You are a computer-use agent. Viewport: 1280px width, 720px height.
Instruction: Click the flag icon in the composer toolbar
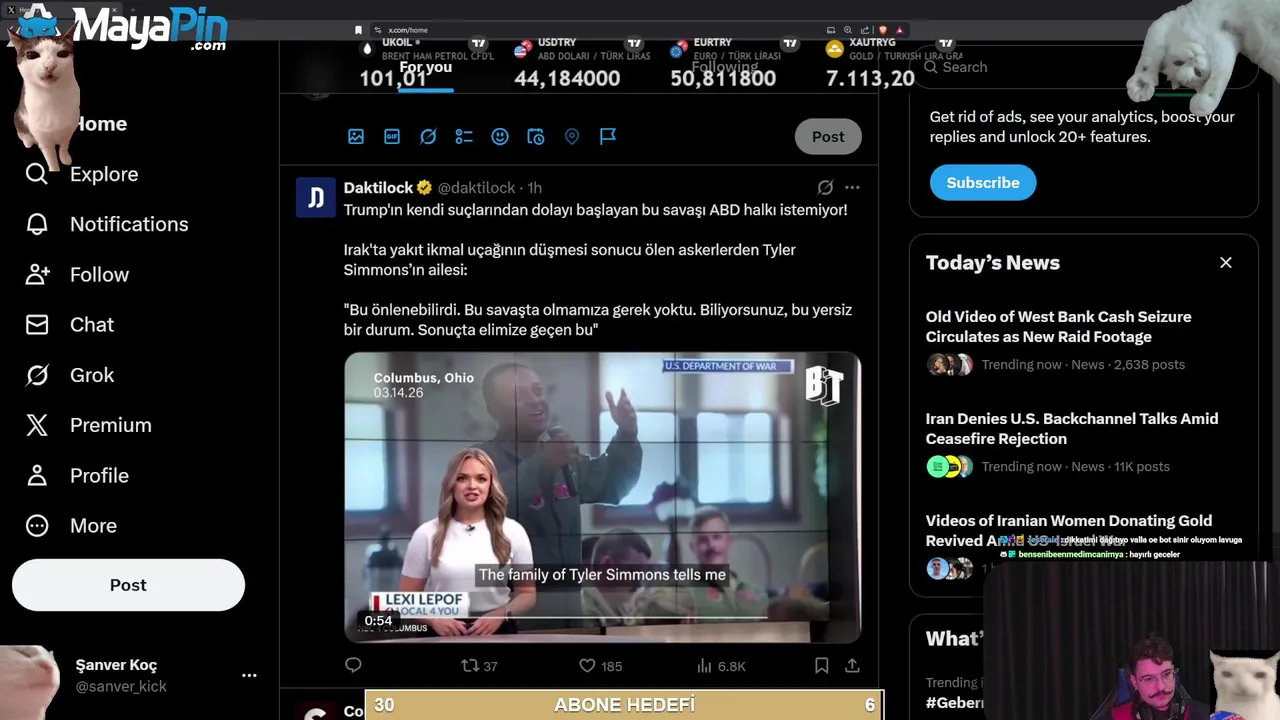[608, 136]
